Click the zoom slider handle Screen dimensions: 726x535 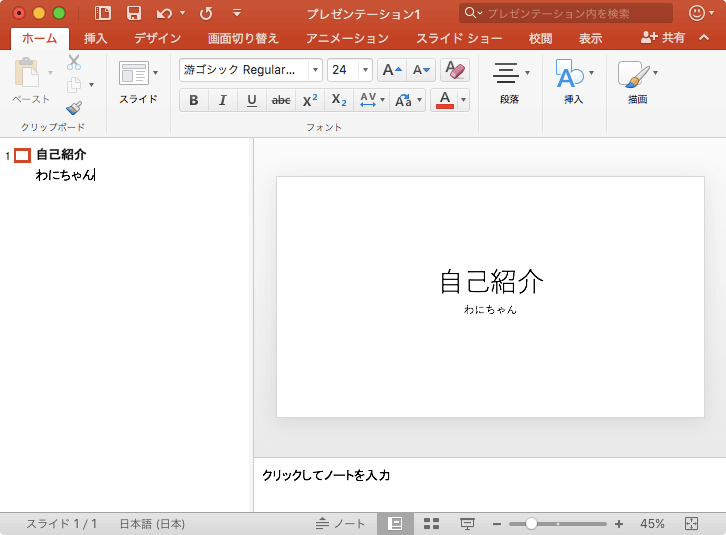(x=531, y=524)
